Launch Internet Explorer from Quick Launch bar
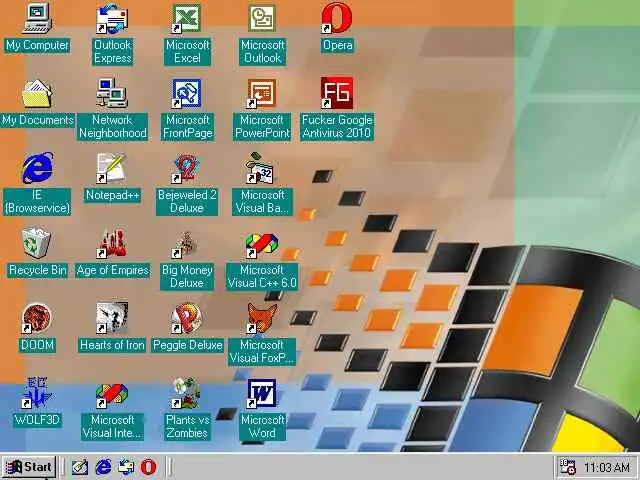Viewport: 640px width, 480px height. [x=103, y=467]
